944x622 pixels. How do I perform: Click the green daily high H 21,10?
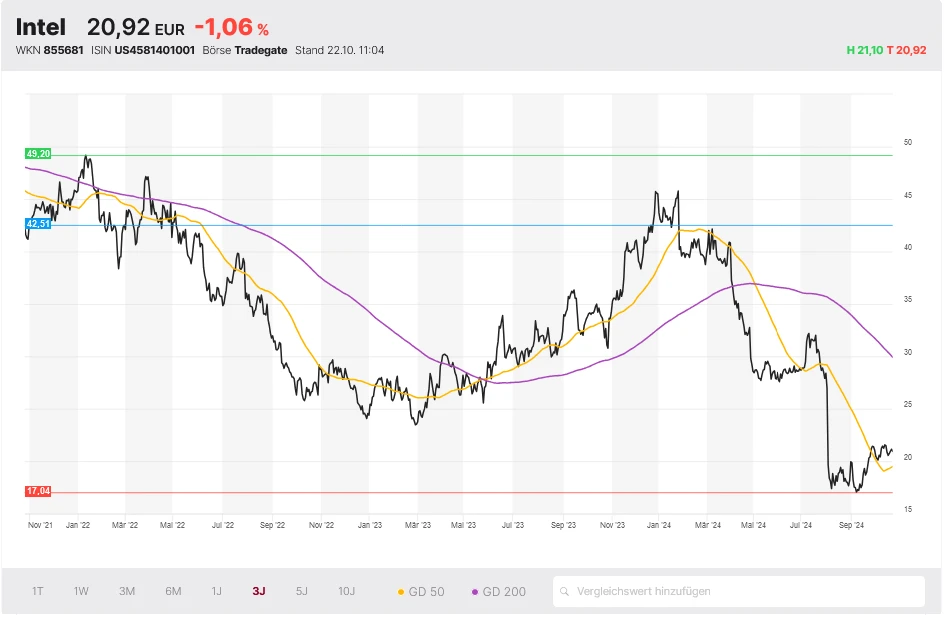point(865,50)
